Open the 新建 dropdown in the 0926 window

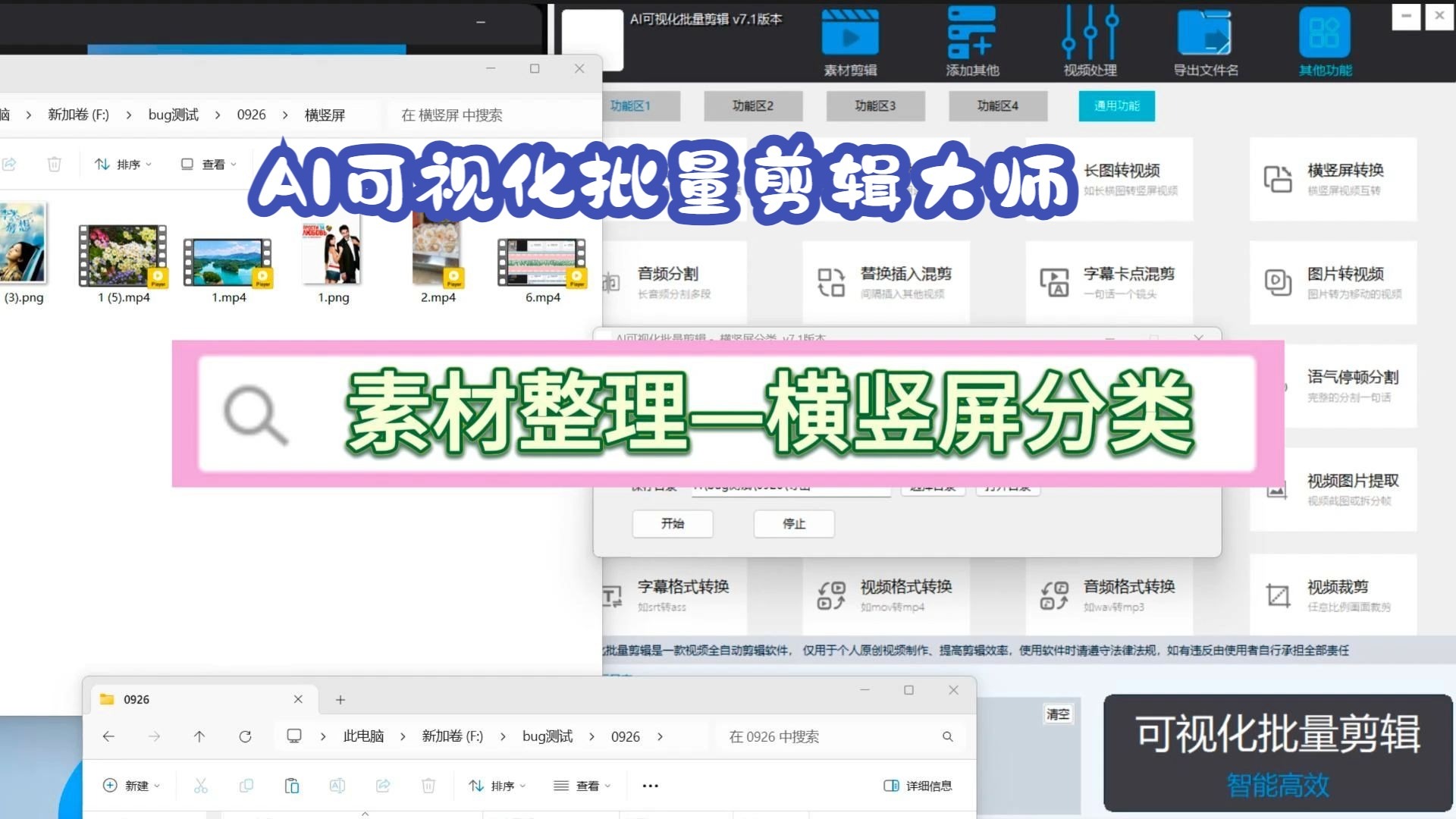click(131, 786)
